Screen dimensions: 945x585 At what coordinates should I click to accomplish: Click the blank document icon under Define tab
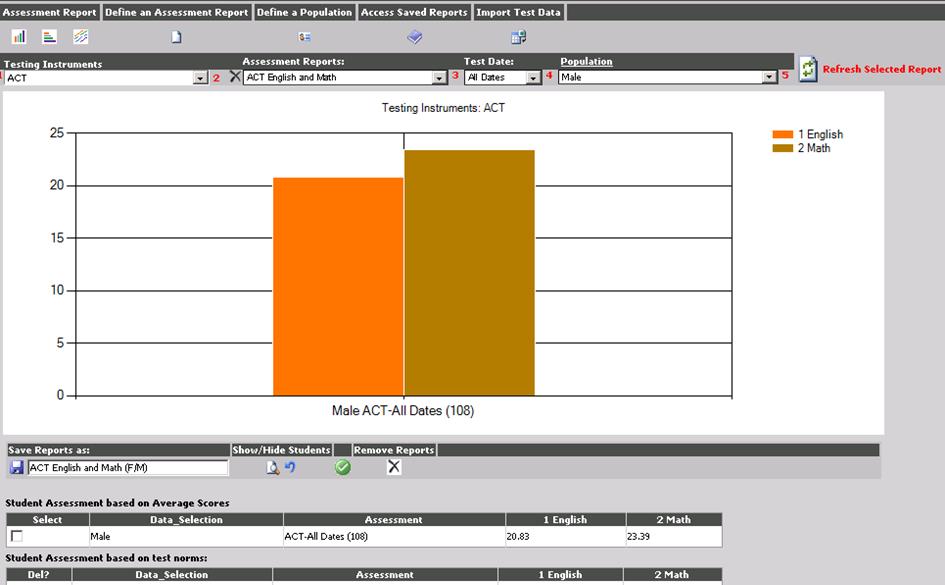tap(176, 37)
